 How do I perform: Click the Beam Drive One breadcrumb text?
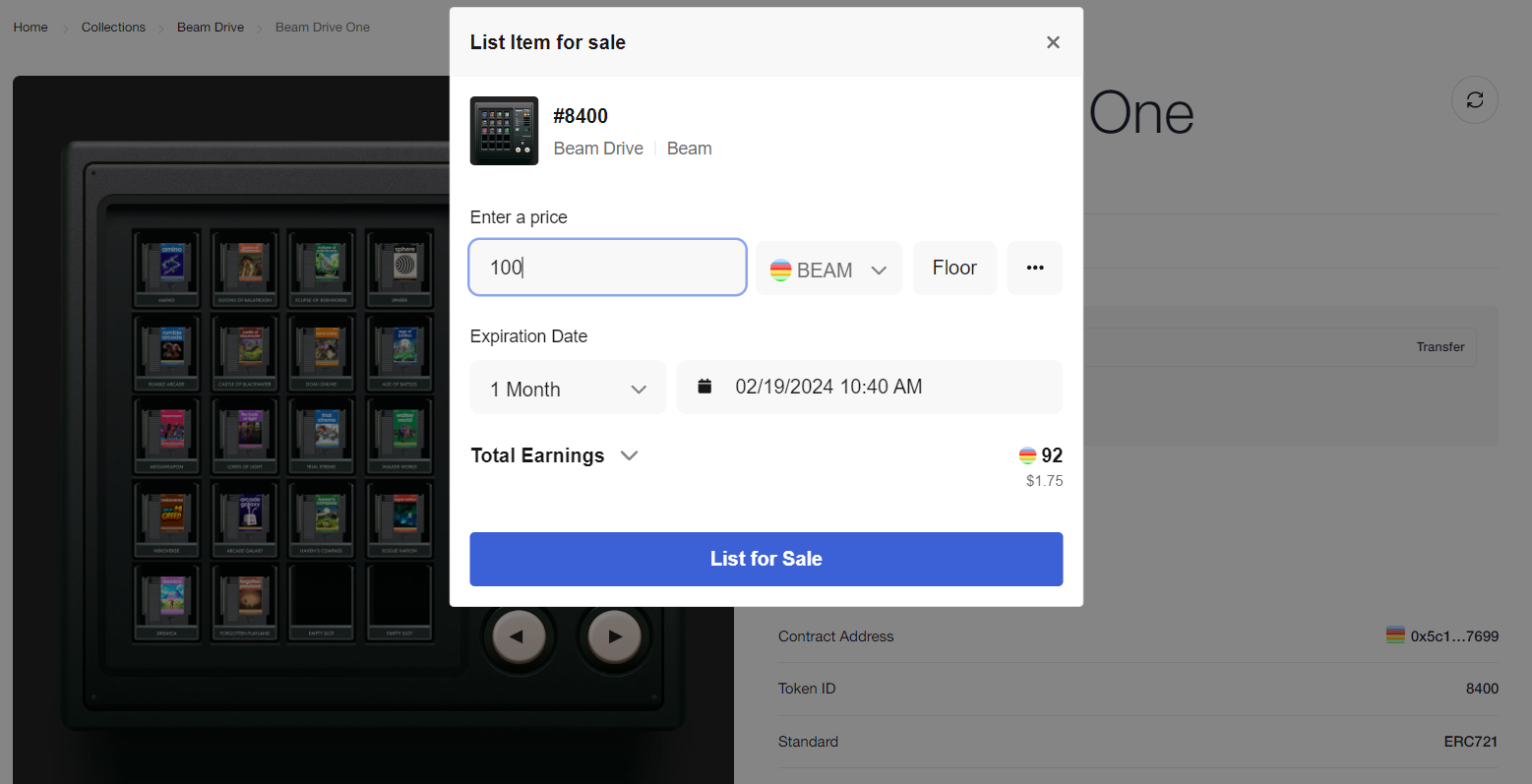coord(323,28)
